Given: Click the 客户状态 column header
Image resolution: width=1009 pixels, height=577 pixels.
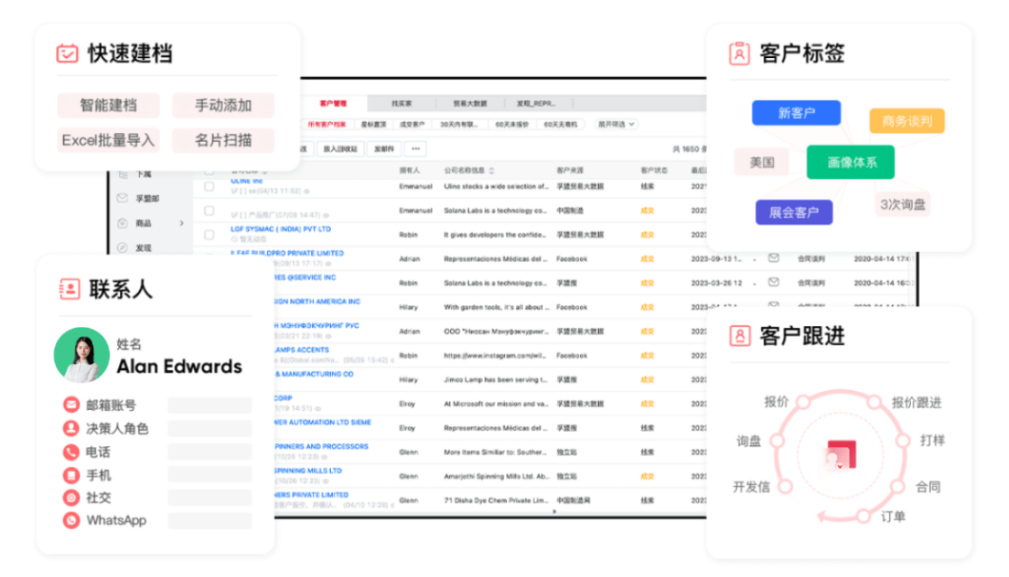Looking at the screenshot, I should click(654, 170).
